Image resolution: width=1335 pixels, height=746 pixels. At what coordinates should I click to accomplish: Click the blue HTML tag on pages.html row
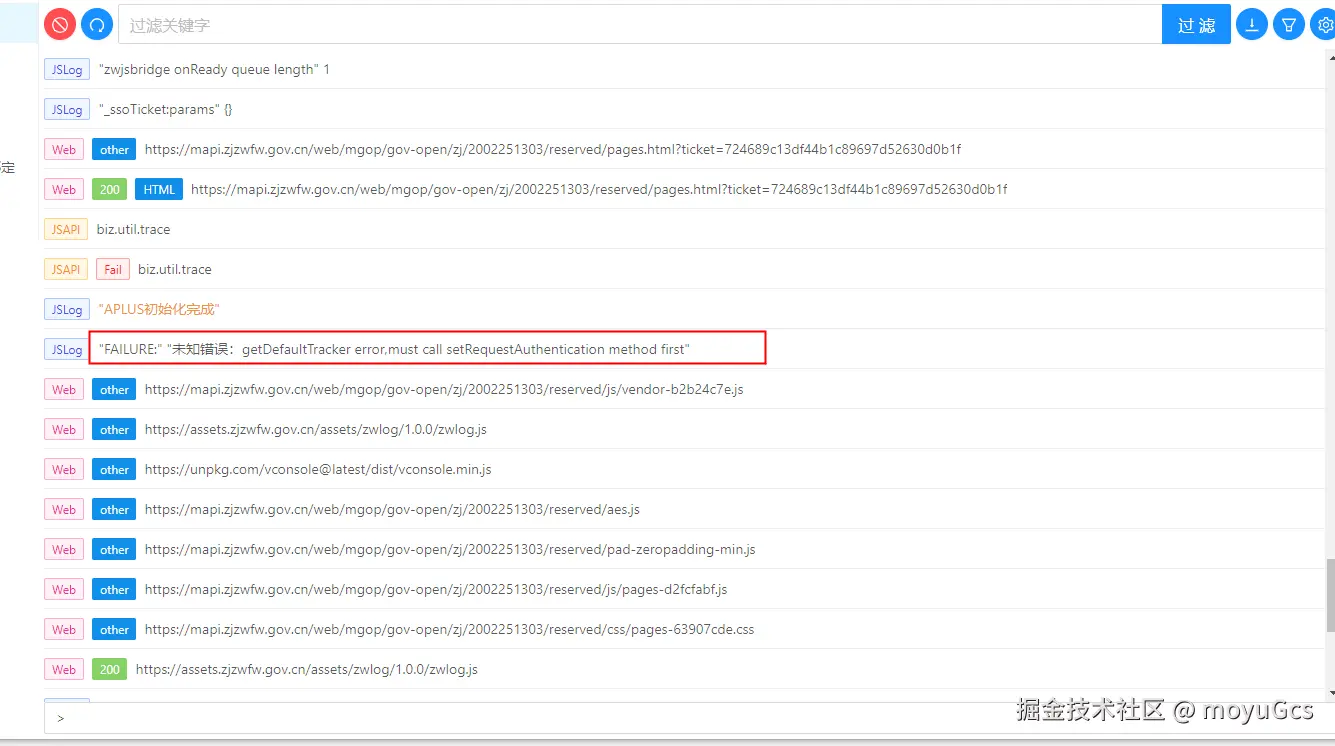tap(159, 189)
